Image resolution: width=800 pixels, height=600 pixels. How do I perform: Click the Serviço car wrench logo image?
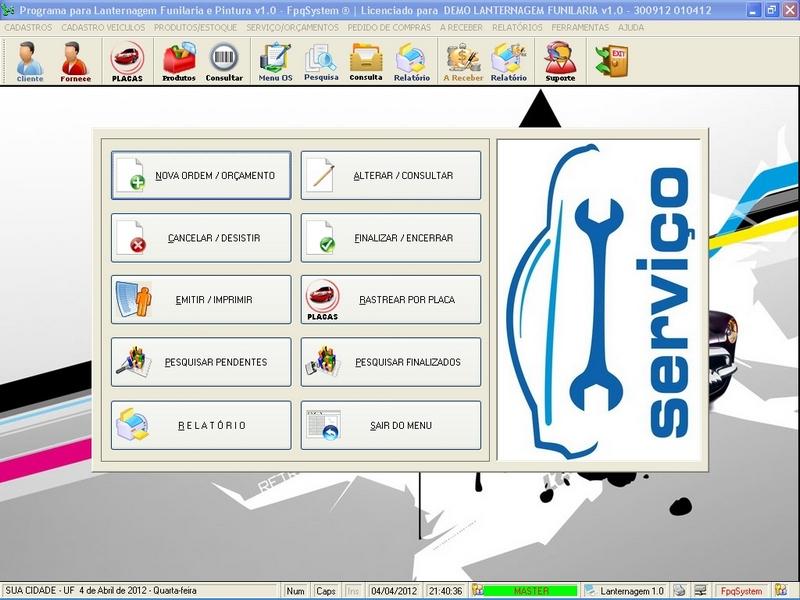pos(599,301)
